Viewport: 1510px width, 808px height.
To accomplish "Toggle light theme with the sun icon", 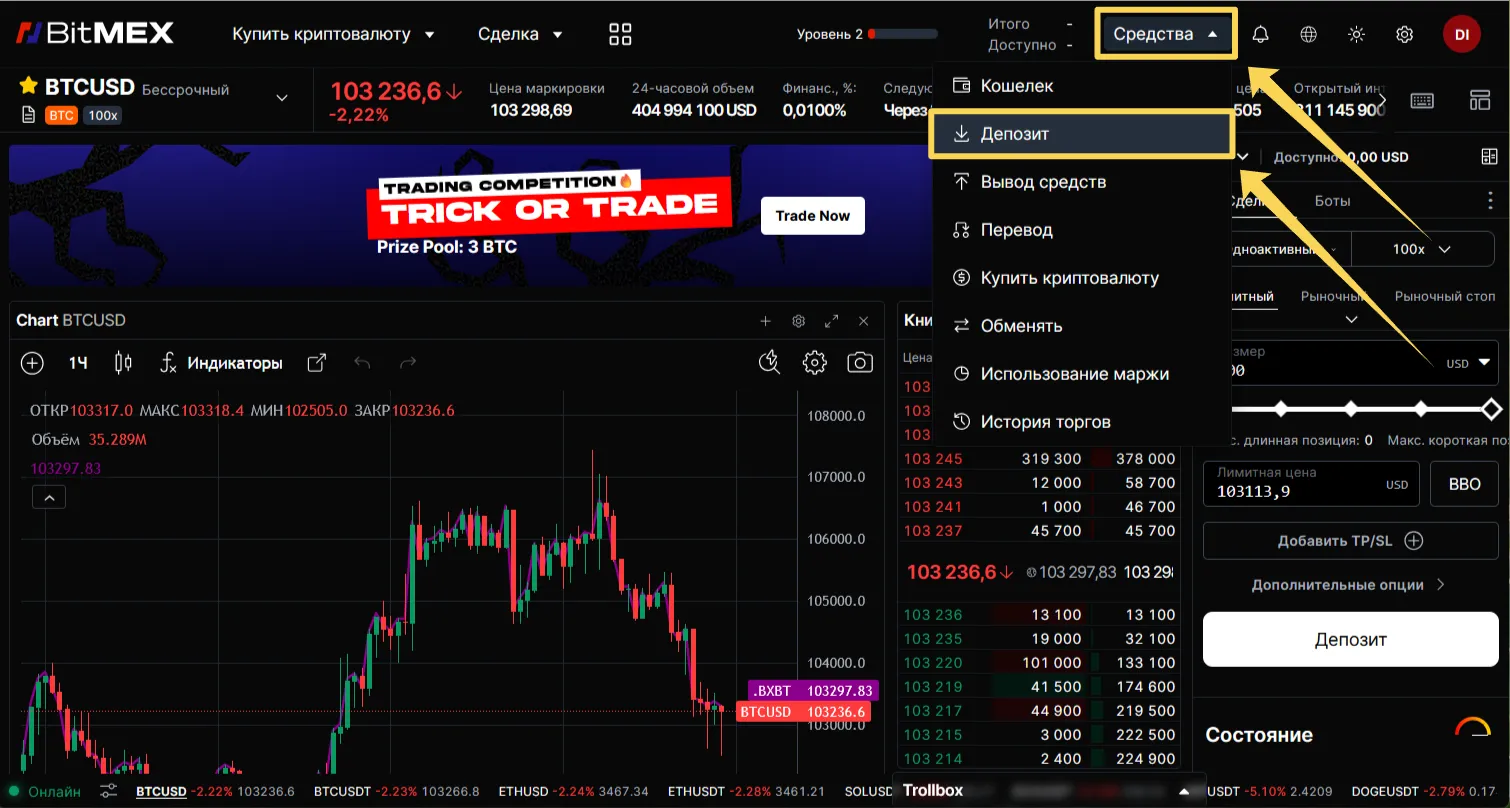I will pos(1356,33).
